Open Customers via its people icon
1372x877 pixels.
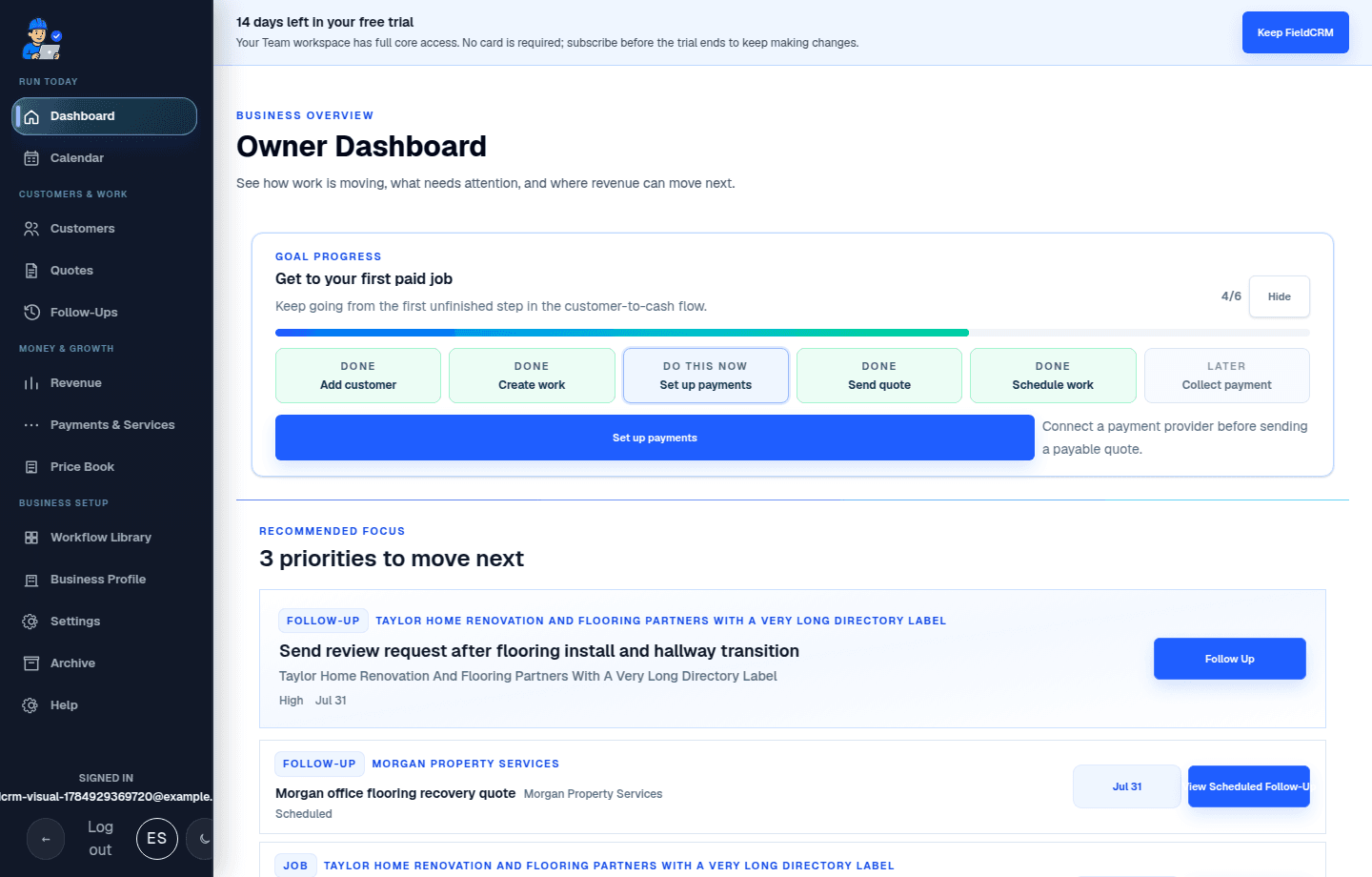click(31, 229)
